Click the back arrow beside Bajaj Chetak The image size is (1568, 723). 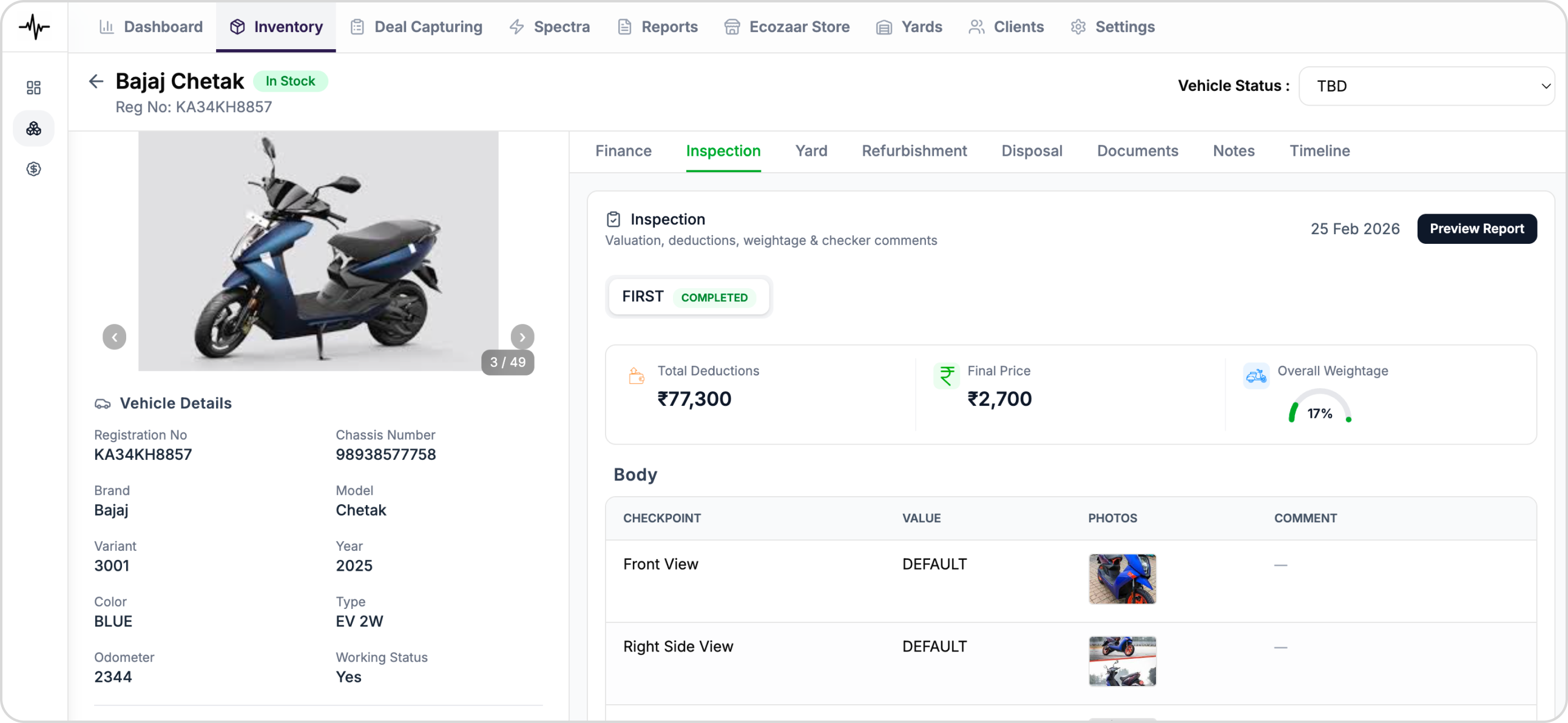pyautogui.click(x=95, y=81)
